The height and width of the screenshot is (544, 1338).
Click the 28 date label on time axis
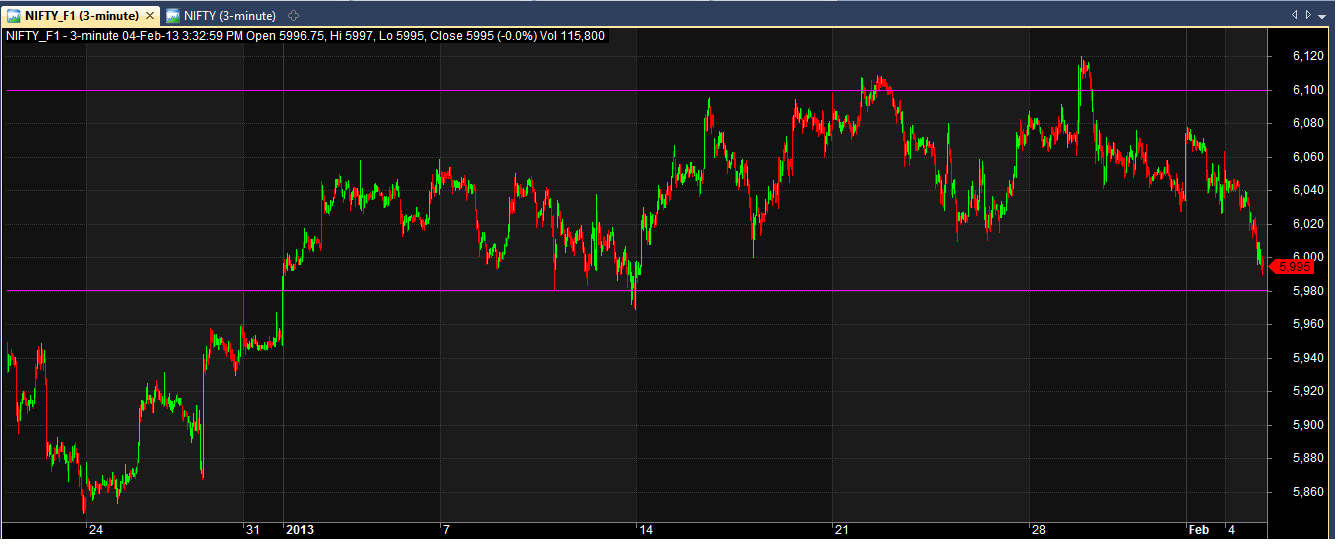(x=1039, y=529)
